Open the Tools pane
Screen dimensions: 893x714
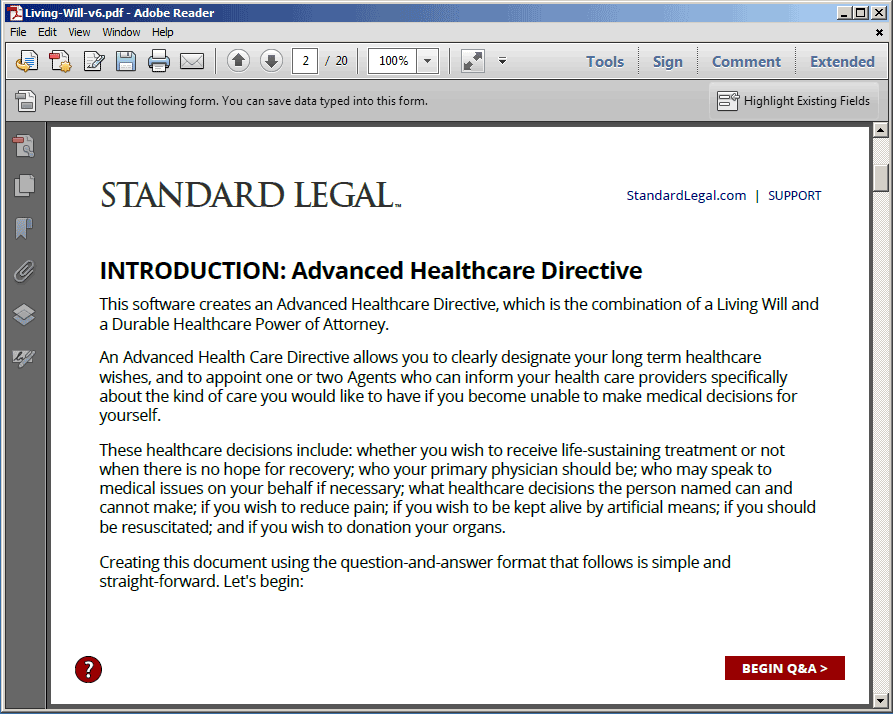click(605, 61)
